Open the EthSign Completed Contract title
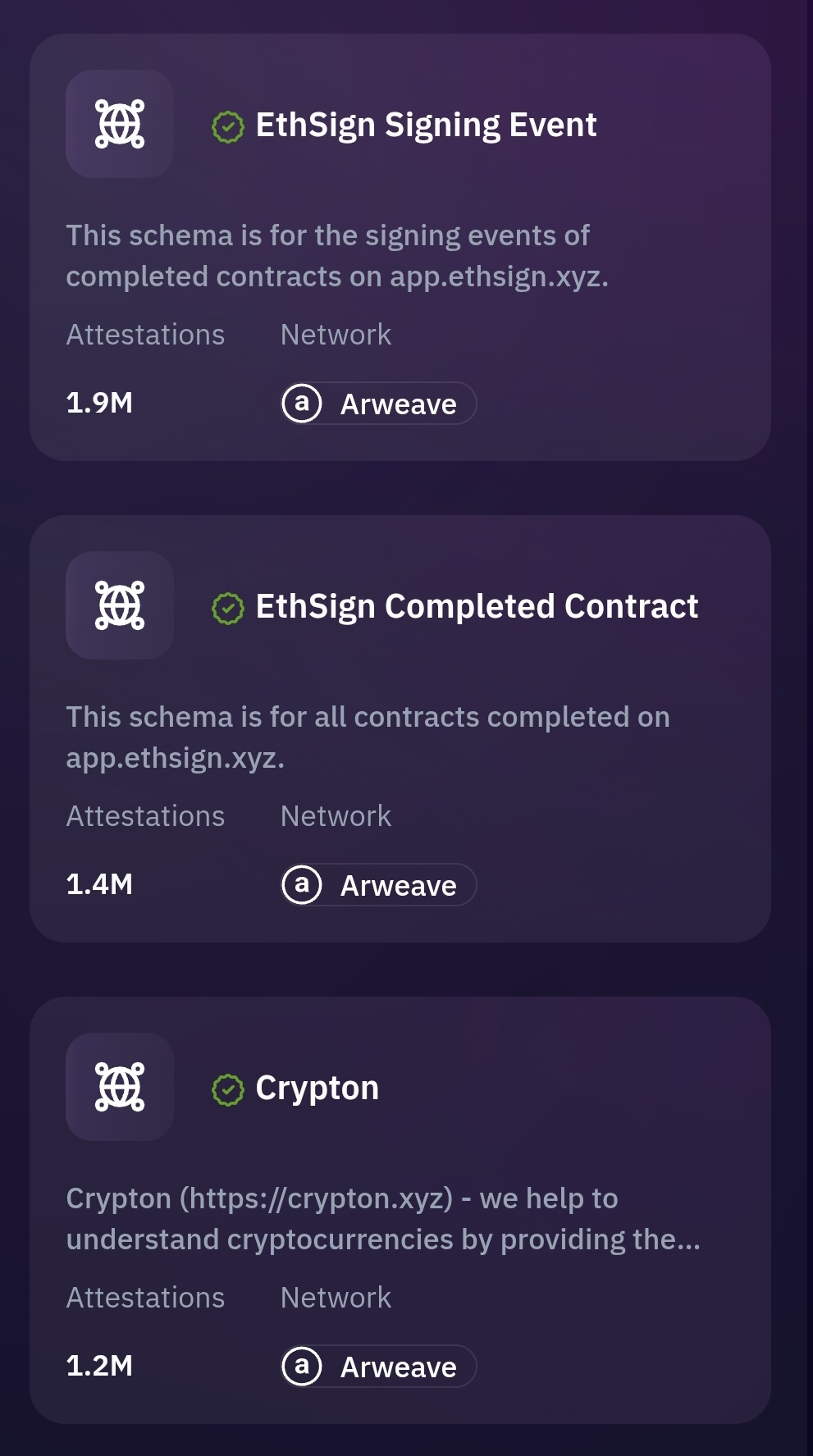 [x=477, y=607]
